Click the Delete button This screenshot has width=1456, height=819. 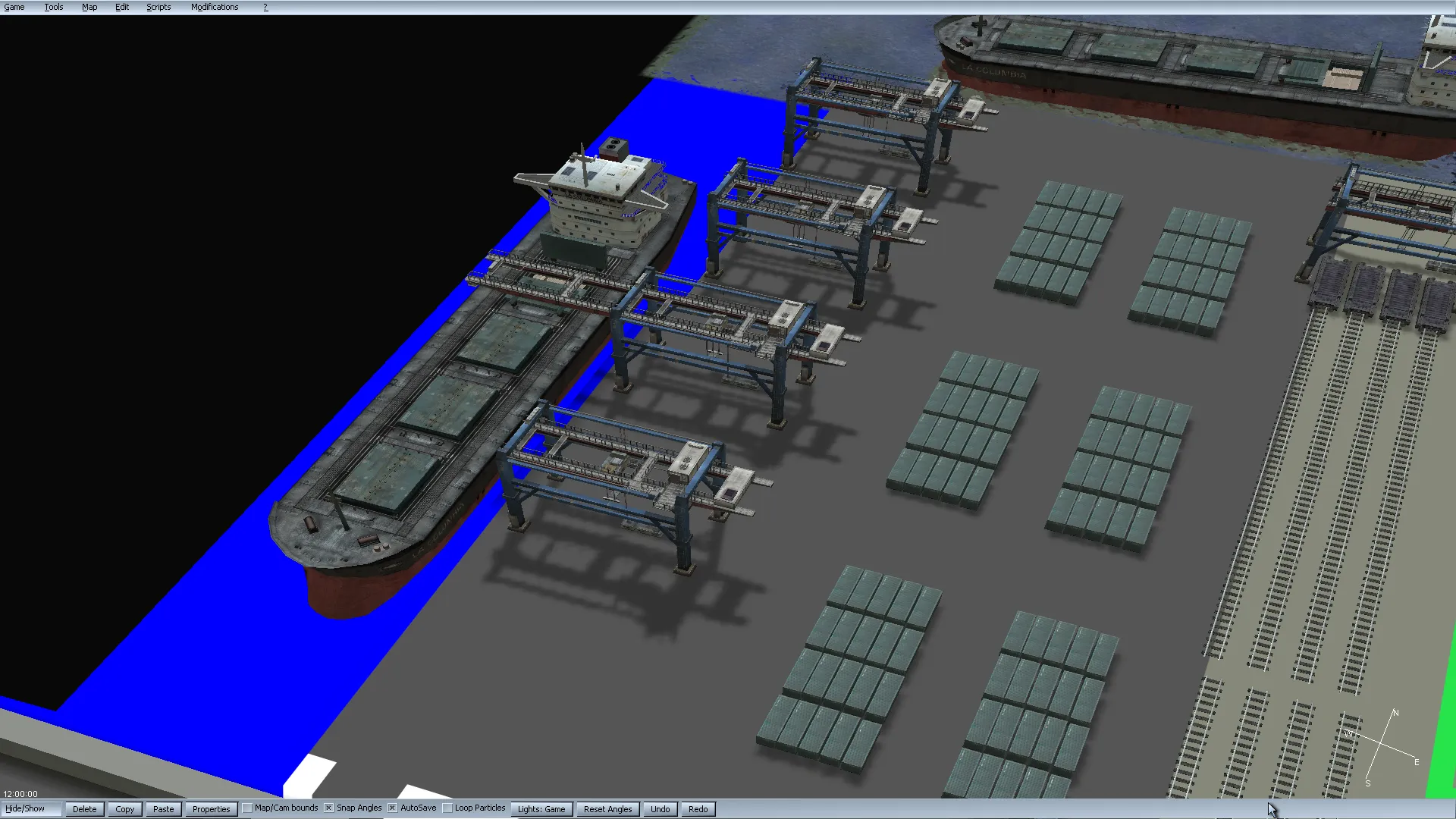tap(85, 809)
